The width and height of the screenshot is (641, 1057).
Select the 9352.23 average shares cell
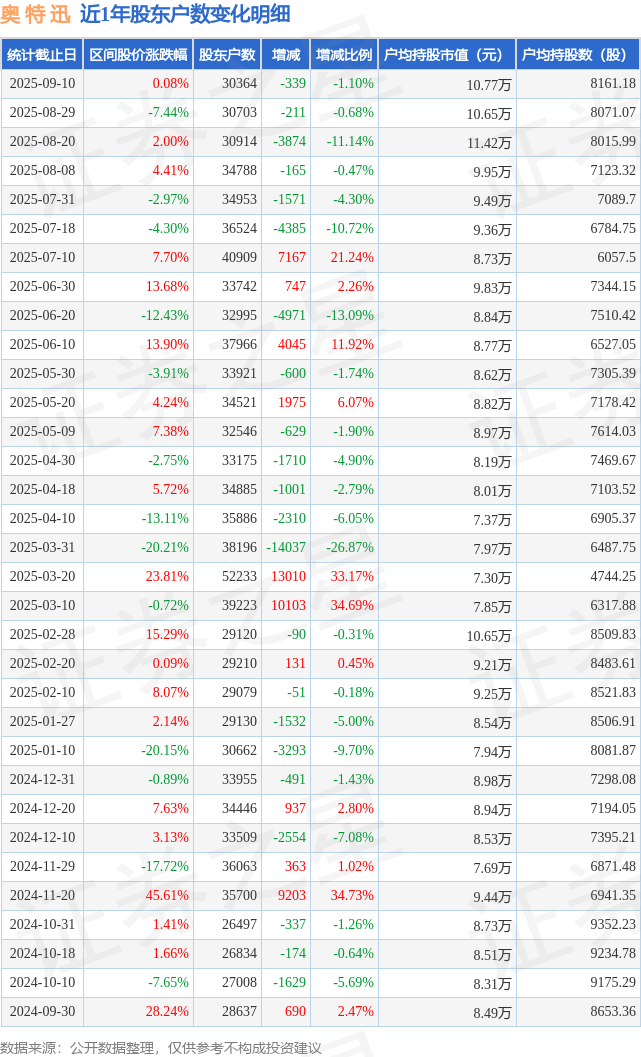(x=613, y=924)
